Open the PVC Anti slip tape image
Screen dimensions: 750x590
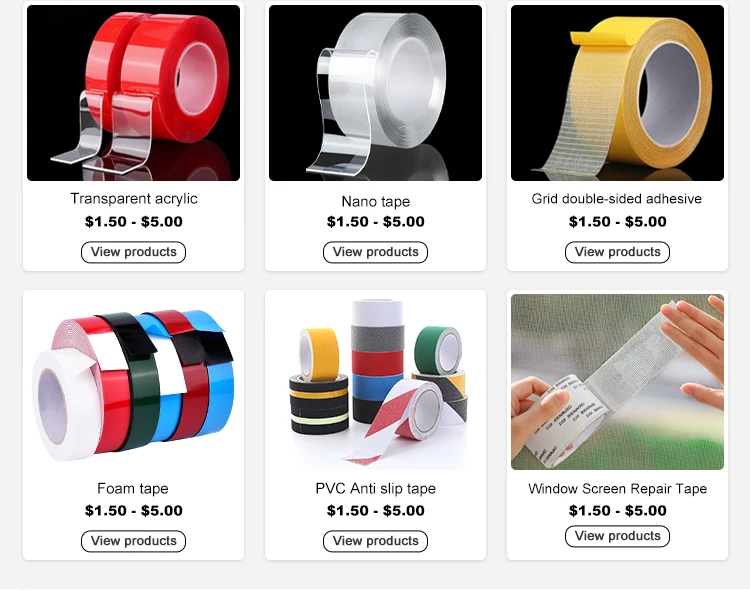coord(375,382)
